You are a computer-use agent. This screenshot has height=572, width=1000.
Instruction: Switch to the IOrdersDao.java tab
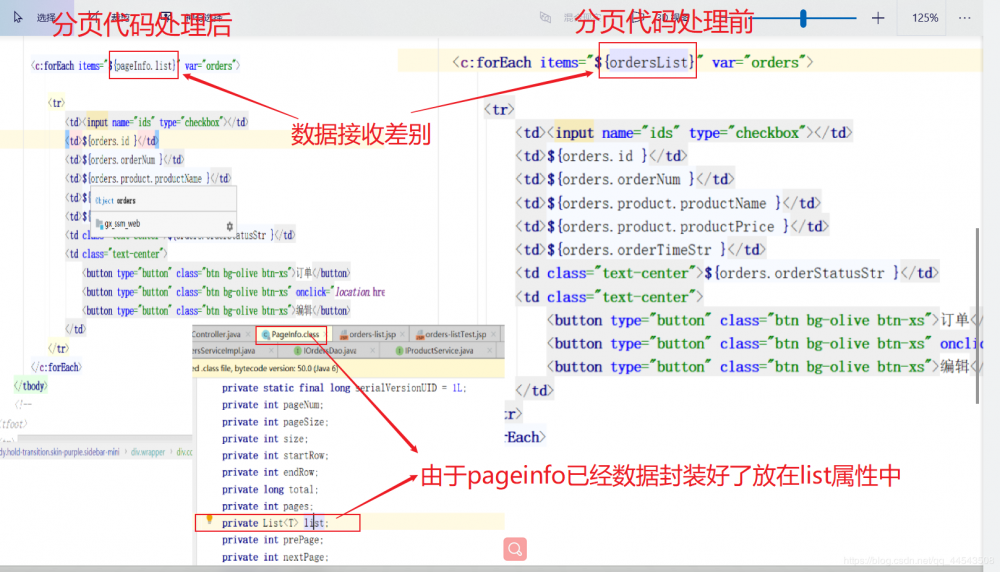point(330,351)
